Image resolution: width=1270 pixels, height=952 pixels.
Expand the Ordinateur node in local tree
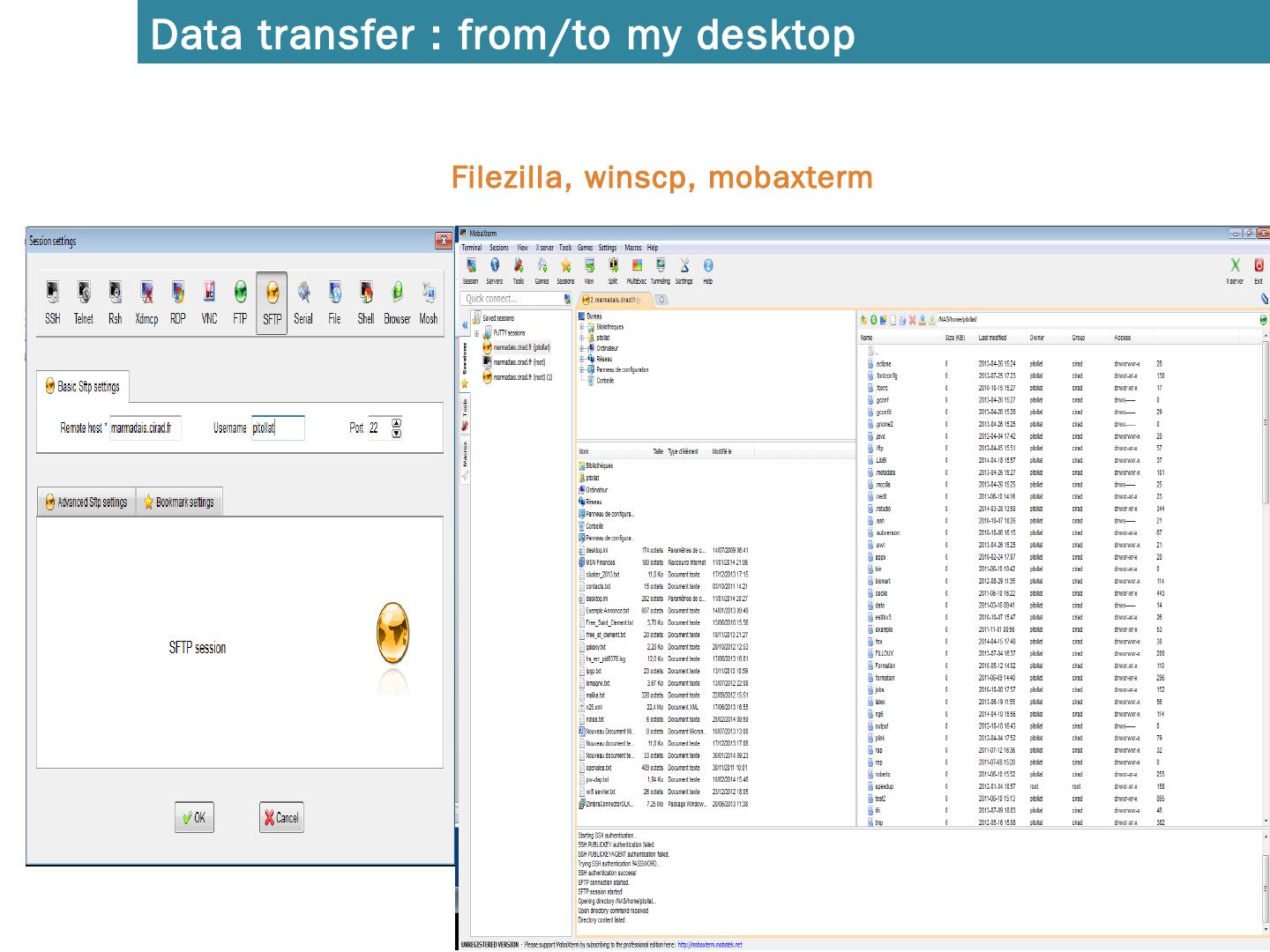tap(582, 348)
